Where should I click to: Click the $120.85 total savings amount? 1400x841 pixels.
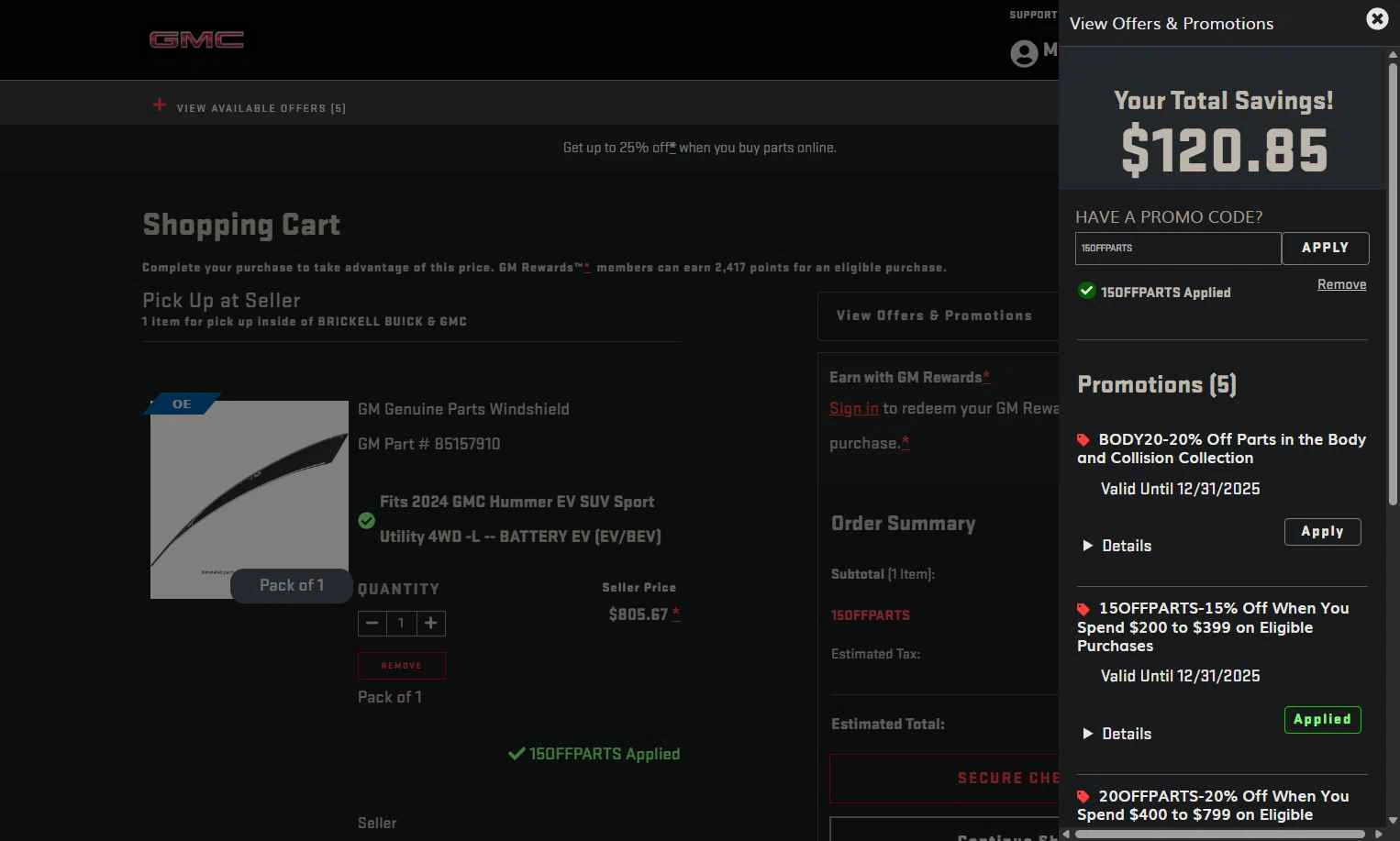tap(1224, 151)
